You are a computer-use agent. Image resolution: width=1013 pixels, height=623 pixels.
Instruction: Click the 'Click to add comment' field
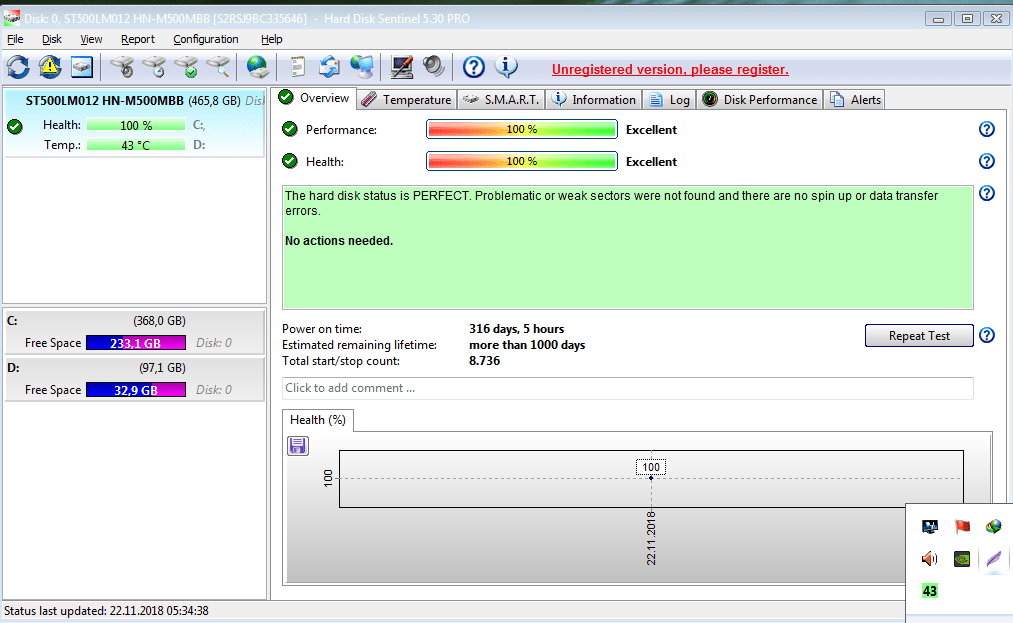[x=627, y=388]
